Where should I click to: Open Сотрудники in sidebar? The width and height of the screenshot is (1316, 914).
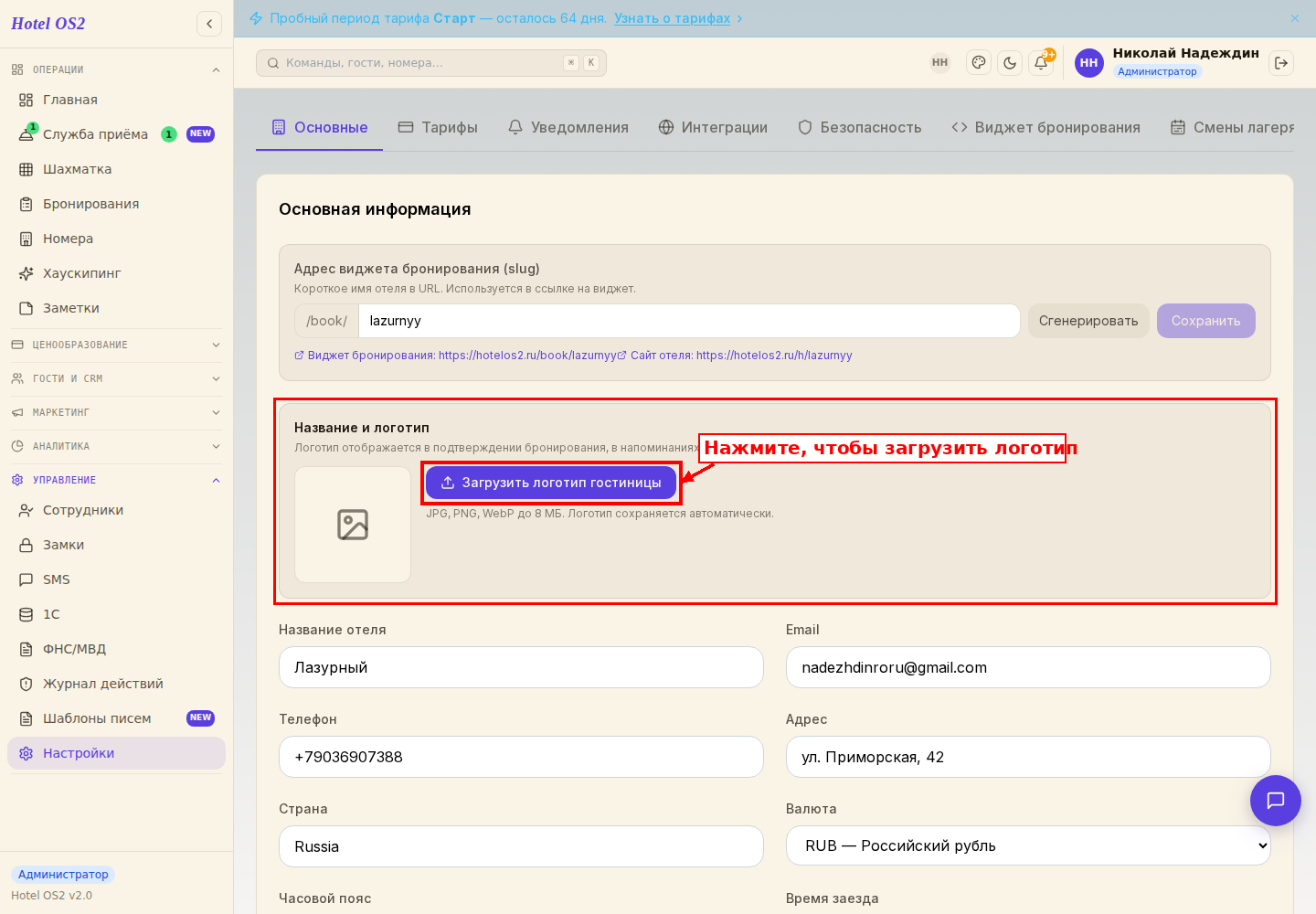116,510
